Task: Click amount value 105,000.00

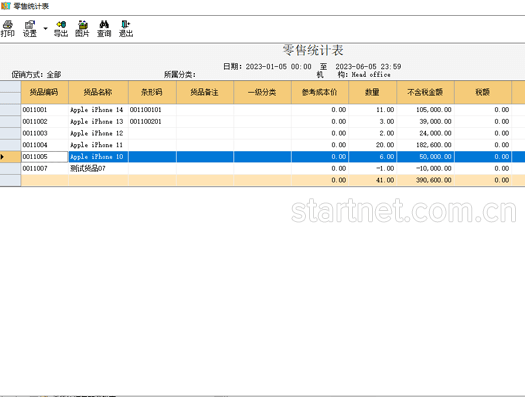Action: (434, 110)
